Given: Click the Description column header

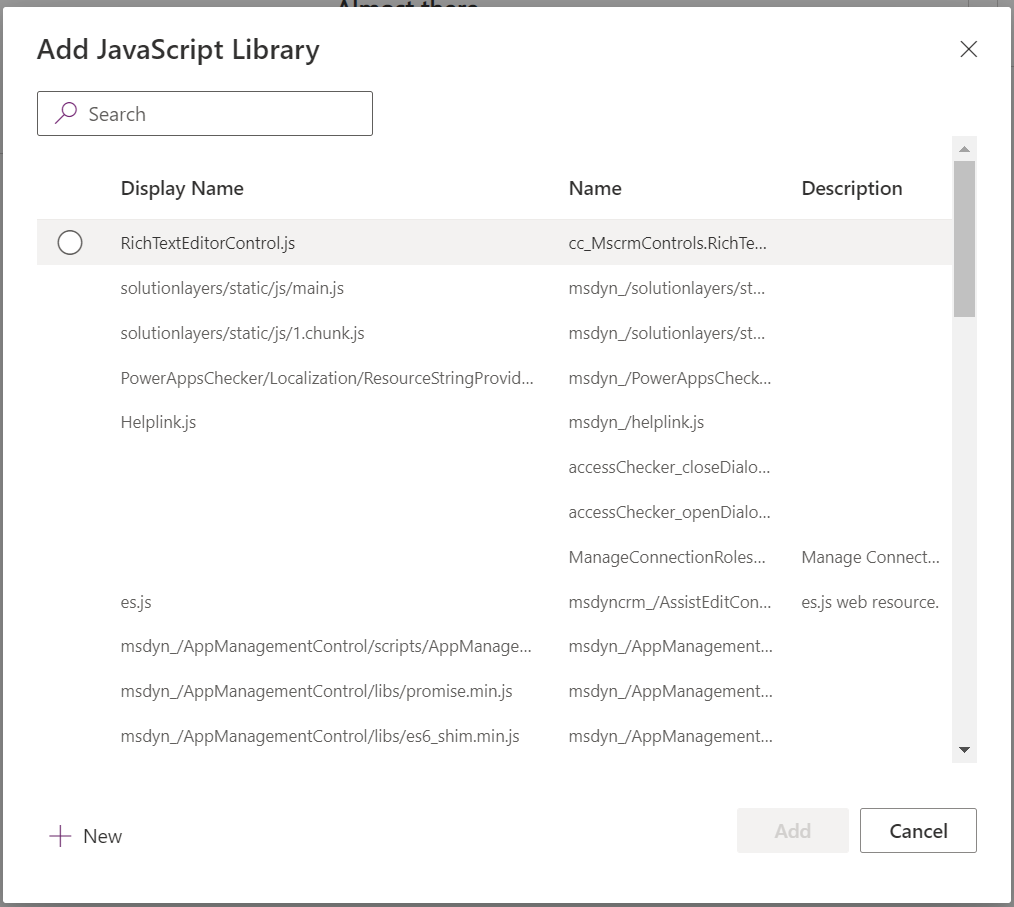Looking at the screenshot, I should tap(851, 188).
